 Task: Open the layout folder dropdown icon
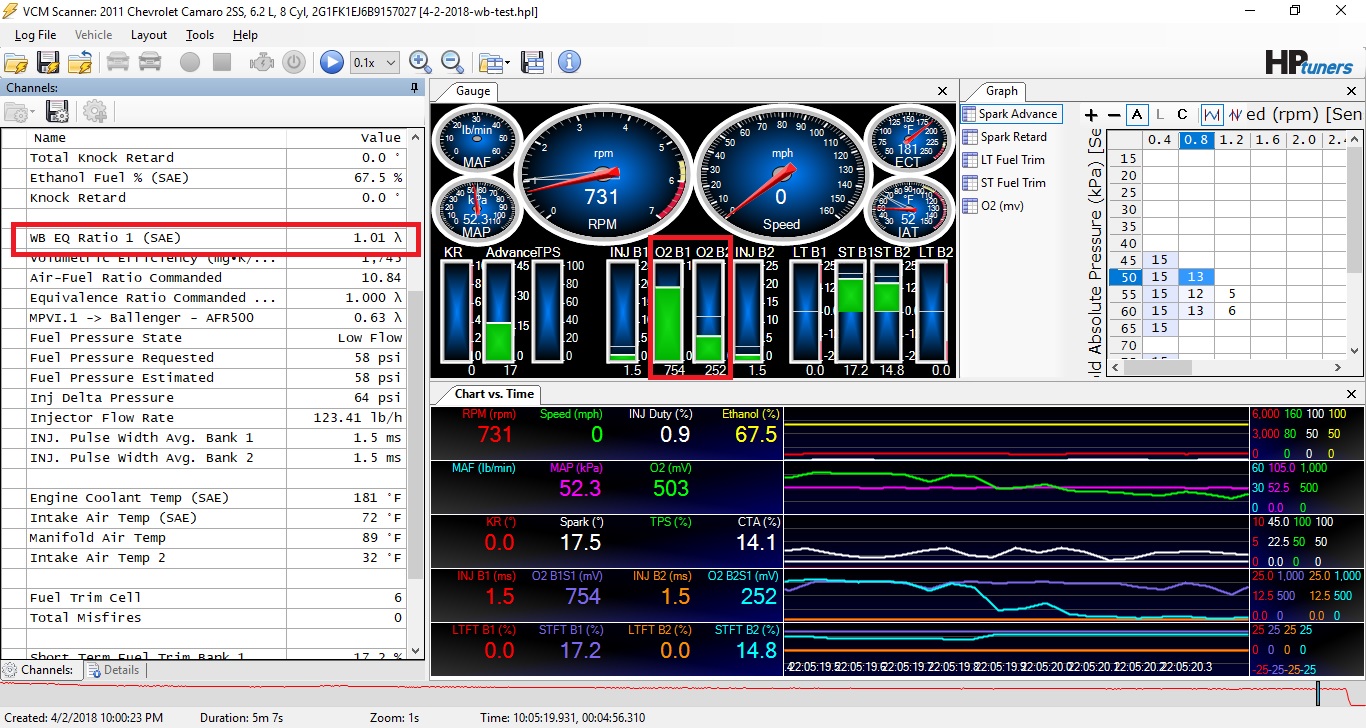[494, 62]
